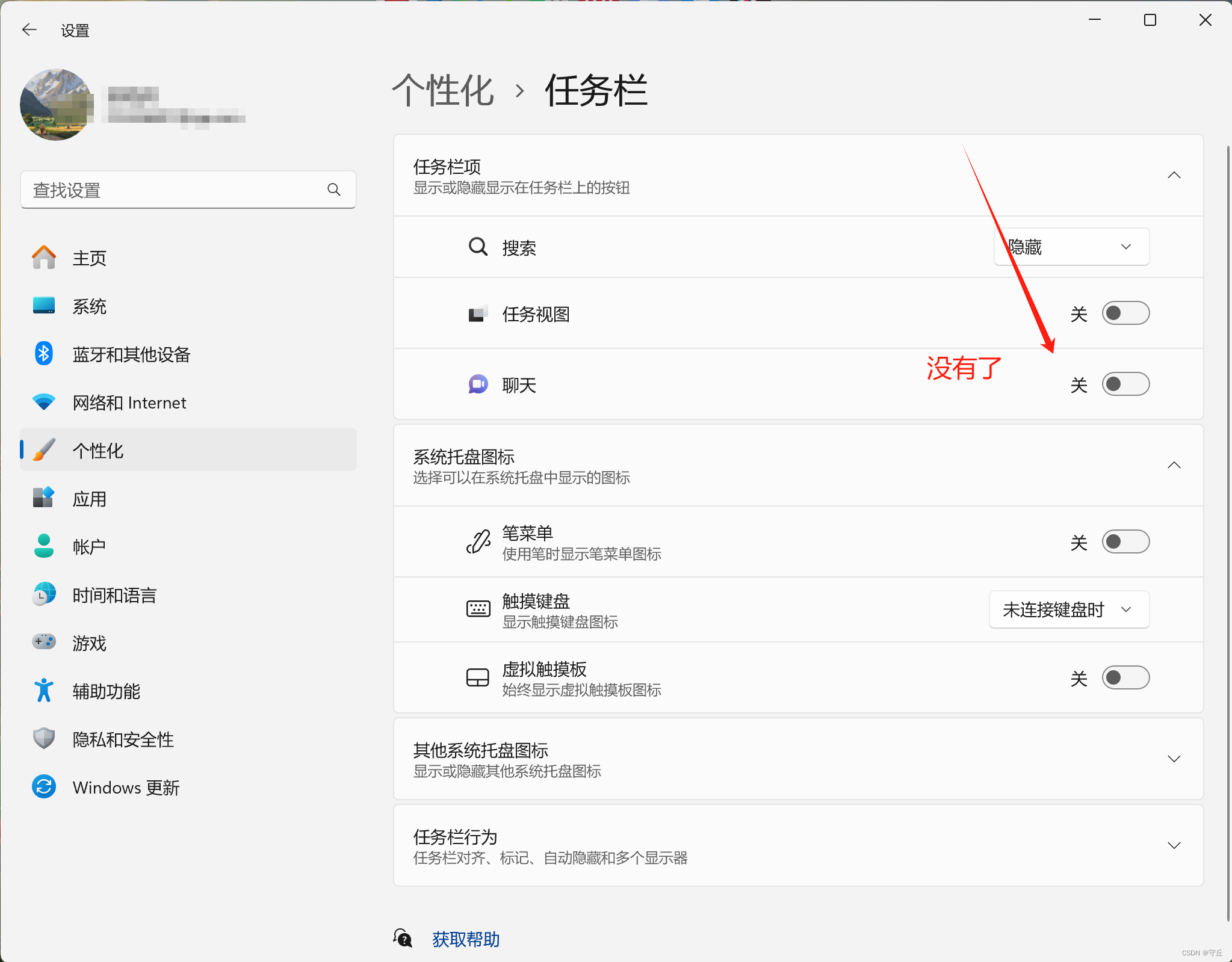The height and width of the screenshot is (962, 1232).
Task: Enable the 聊天 toggle switch
Action: click(x=1125, y=384)
